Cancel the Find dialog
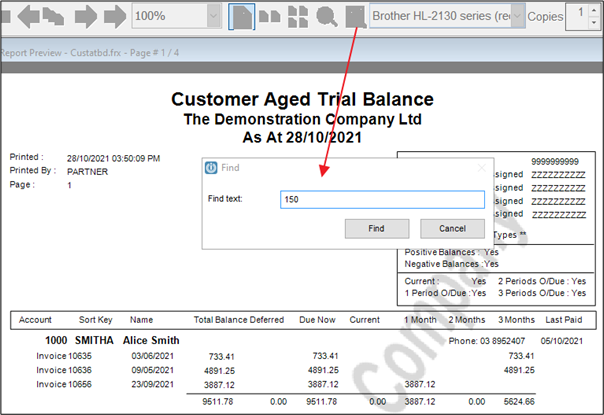Image resolution: width=604 pixels, height=415 pixels. click(x=452, y=229)
